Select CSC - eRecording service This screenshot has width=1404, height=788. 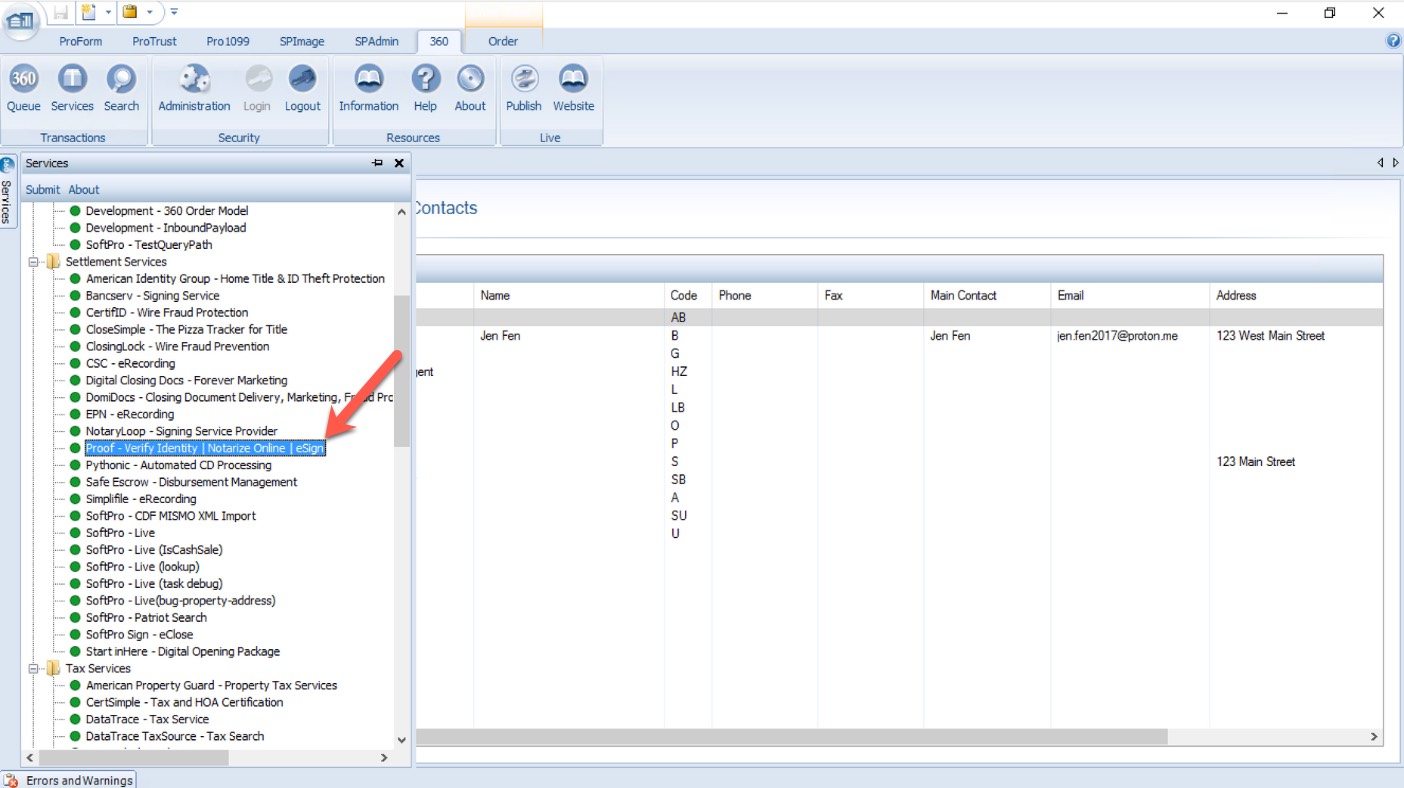click(x=130, y=364)
